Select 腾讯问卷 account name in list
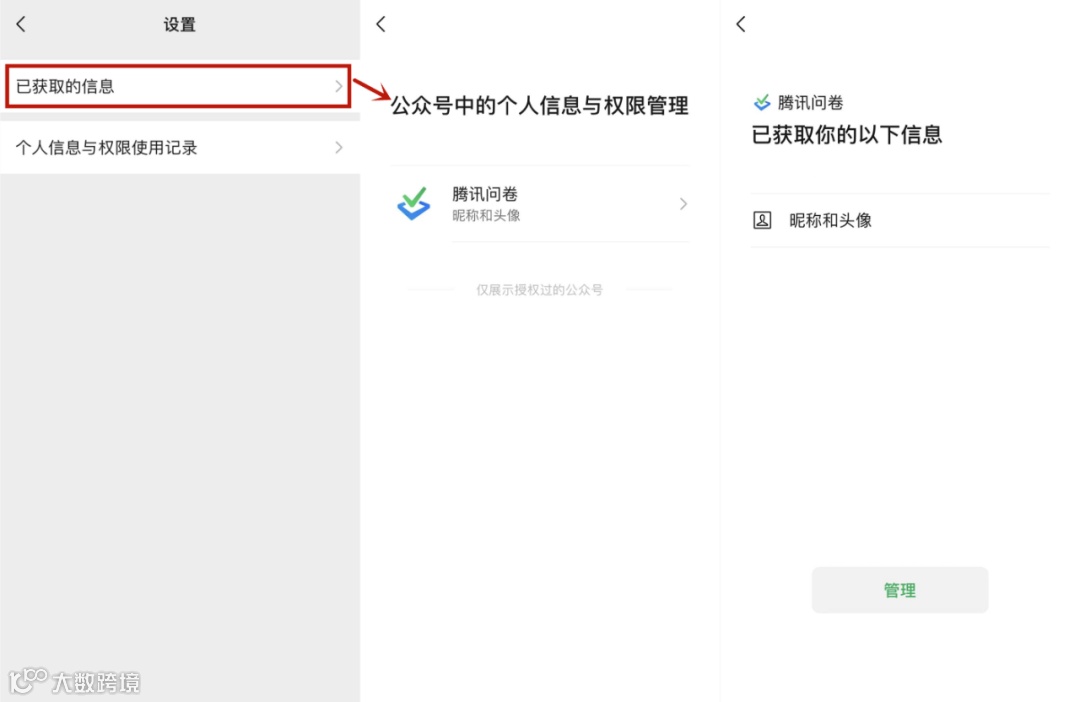This screenshot has height=702, width=1080. (x=485, y=194)
